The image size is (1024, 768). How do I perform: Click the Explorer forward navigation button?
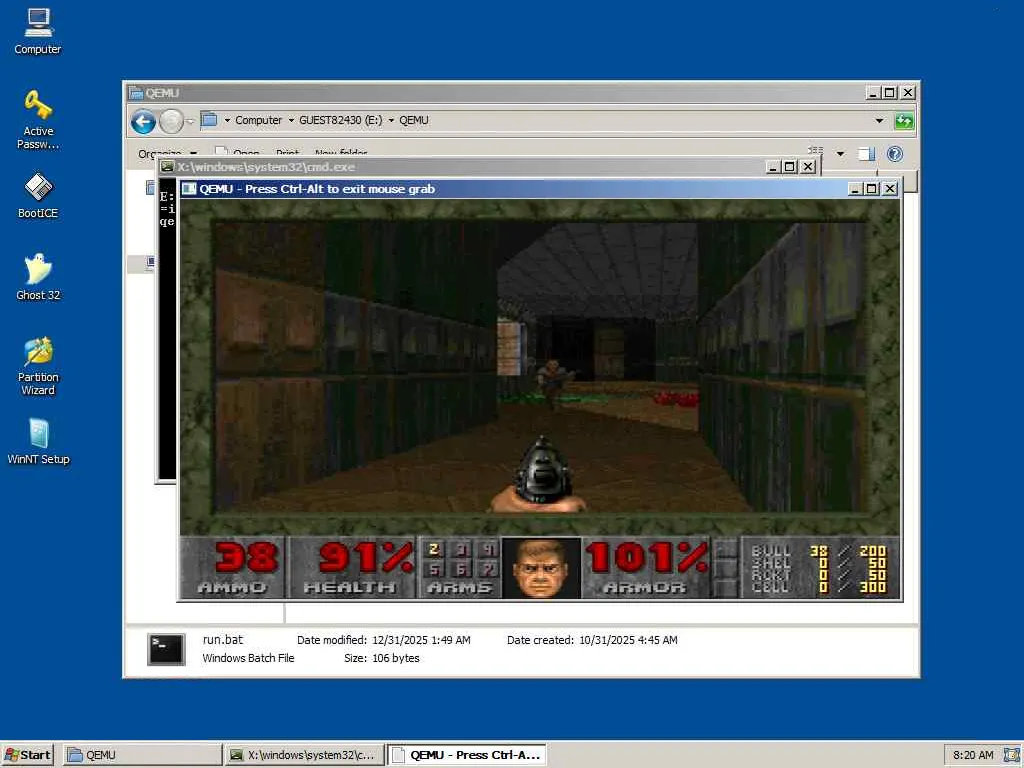click(171, 121)
